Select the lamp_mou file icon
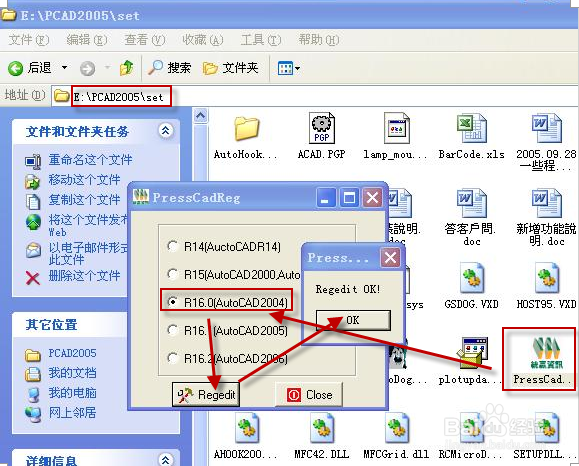Image resolution: width=579 pixels, height=466 pixels. click(x=397, y=128)
